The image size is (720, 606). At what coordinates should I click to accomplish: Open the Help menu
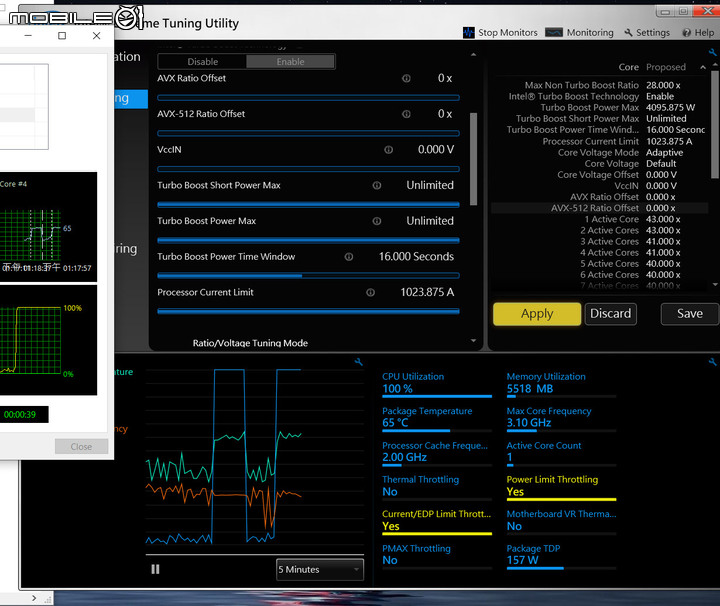(698, 33)
